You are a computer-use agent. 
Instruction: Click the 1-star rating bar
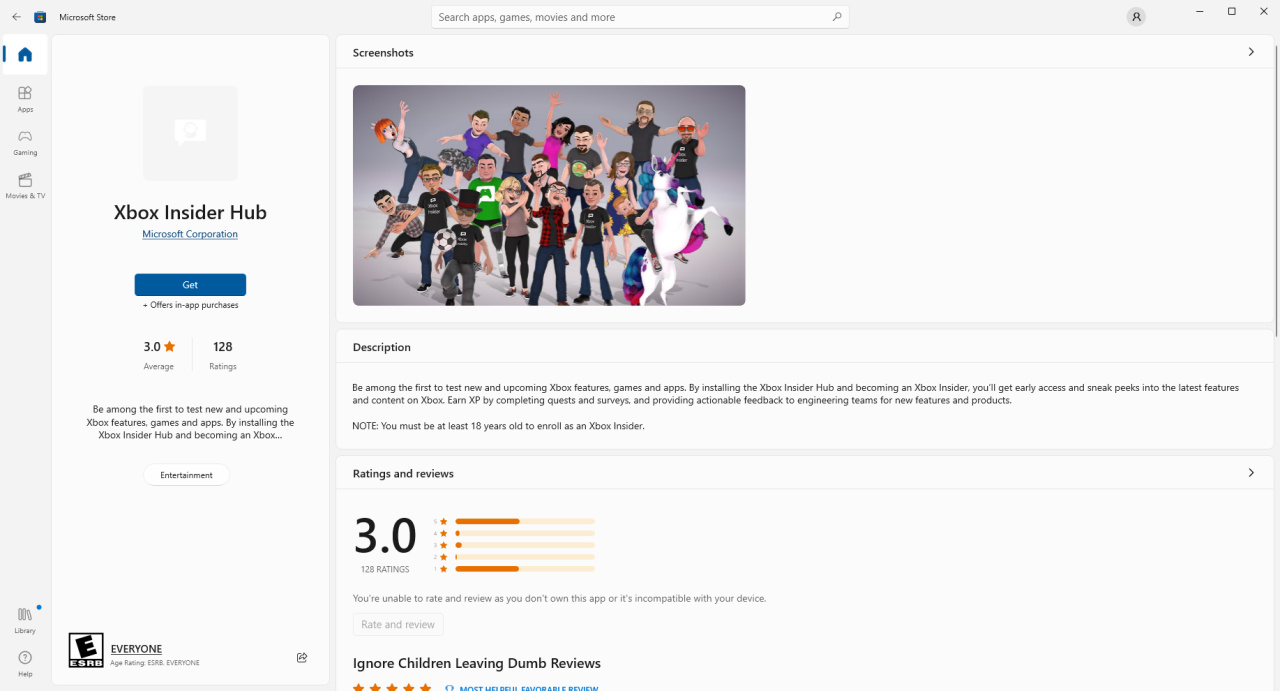[x=524, y=569]
